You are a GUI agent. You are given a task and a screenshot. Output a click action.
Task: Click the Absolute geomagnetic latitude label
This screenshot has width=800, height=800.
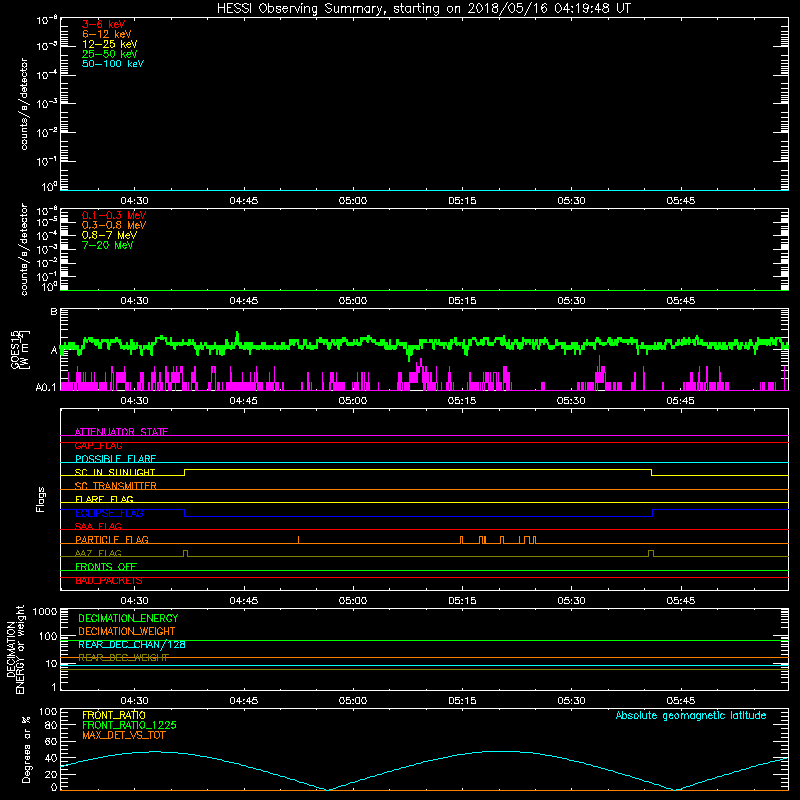point(691,715)
